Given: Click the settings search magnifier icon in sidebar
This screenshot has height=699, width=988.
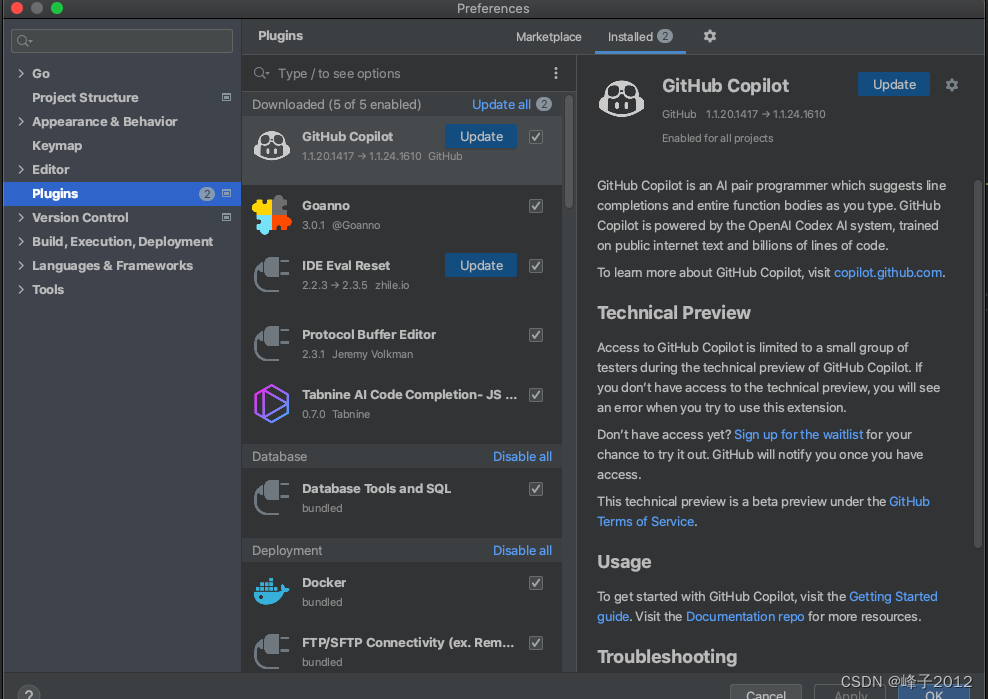Looking at the screenshot, I should [x=24, y=42].
